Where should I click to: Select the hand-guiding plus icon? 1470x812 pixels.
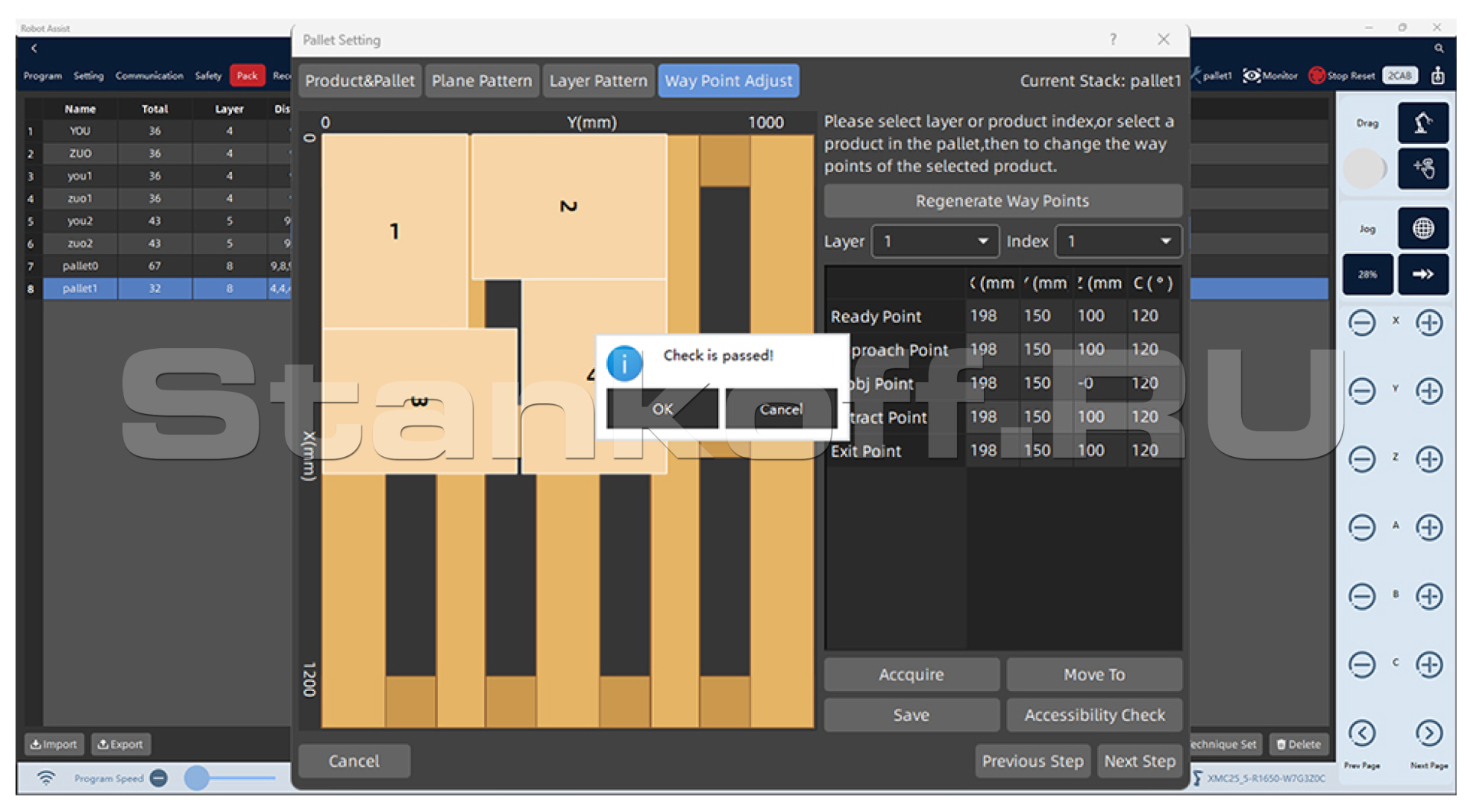coord(1423,168)
